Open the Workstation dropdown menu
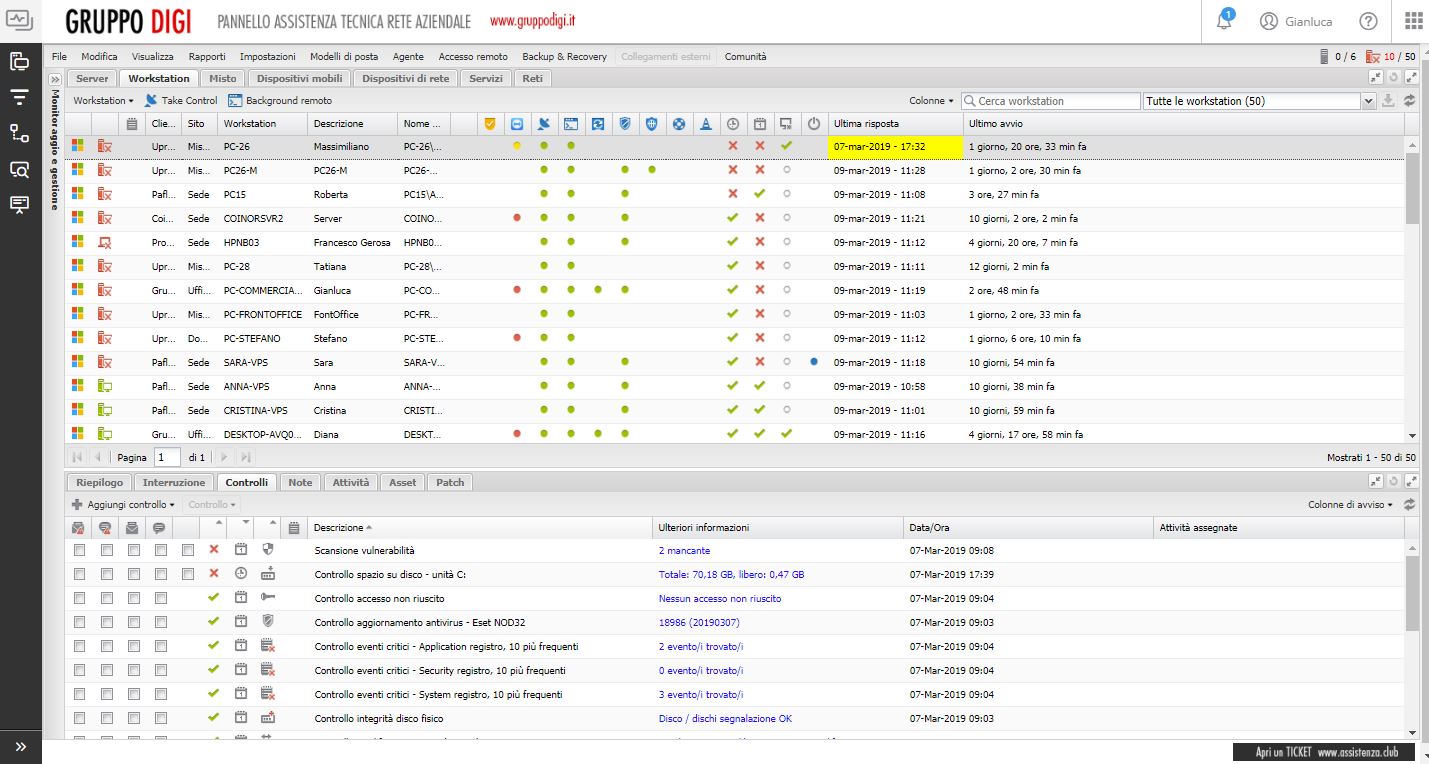The width and height of the screenshot is (1429, 764). [x=103, y=100]
